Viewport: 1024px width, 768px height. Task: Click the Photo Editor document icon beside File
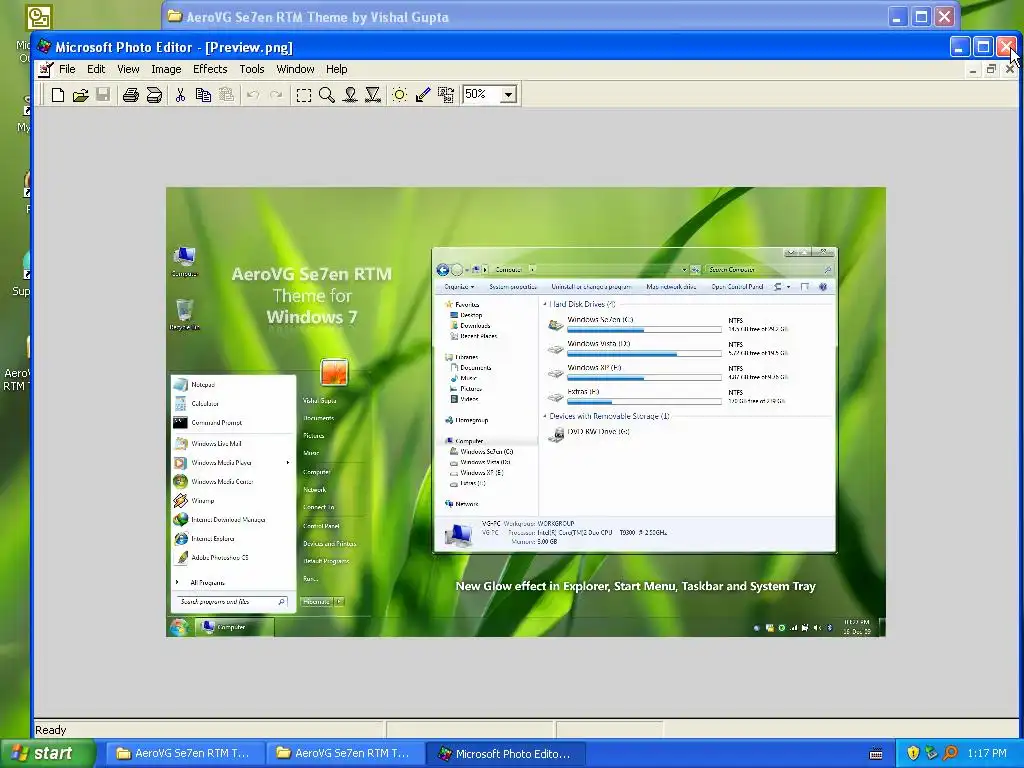[x=46, y=69]
